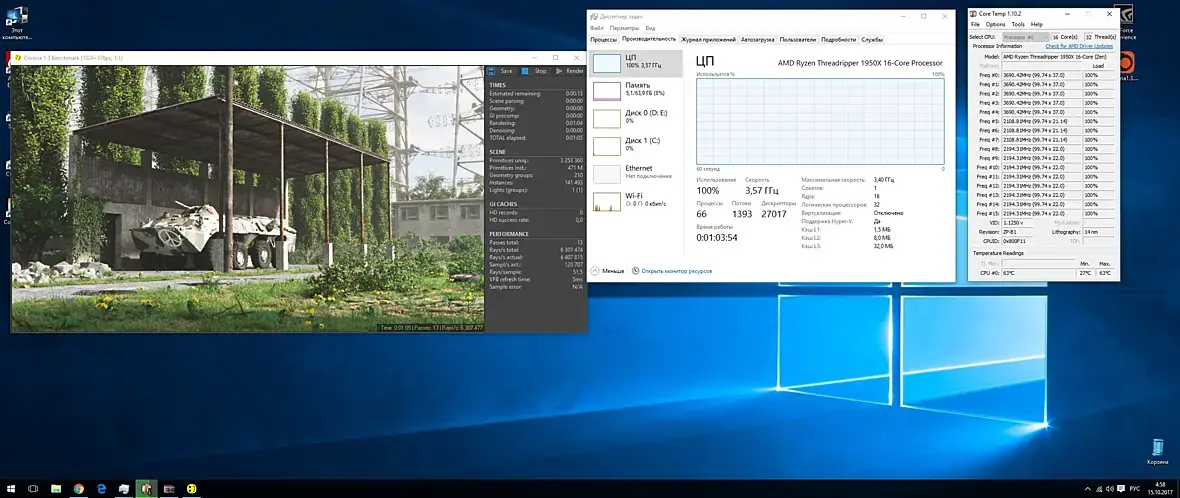1180x498 pixels.
Task: Open File Explorer from the taskbar
Action: coord(56,489)
